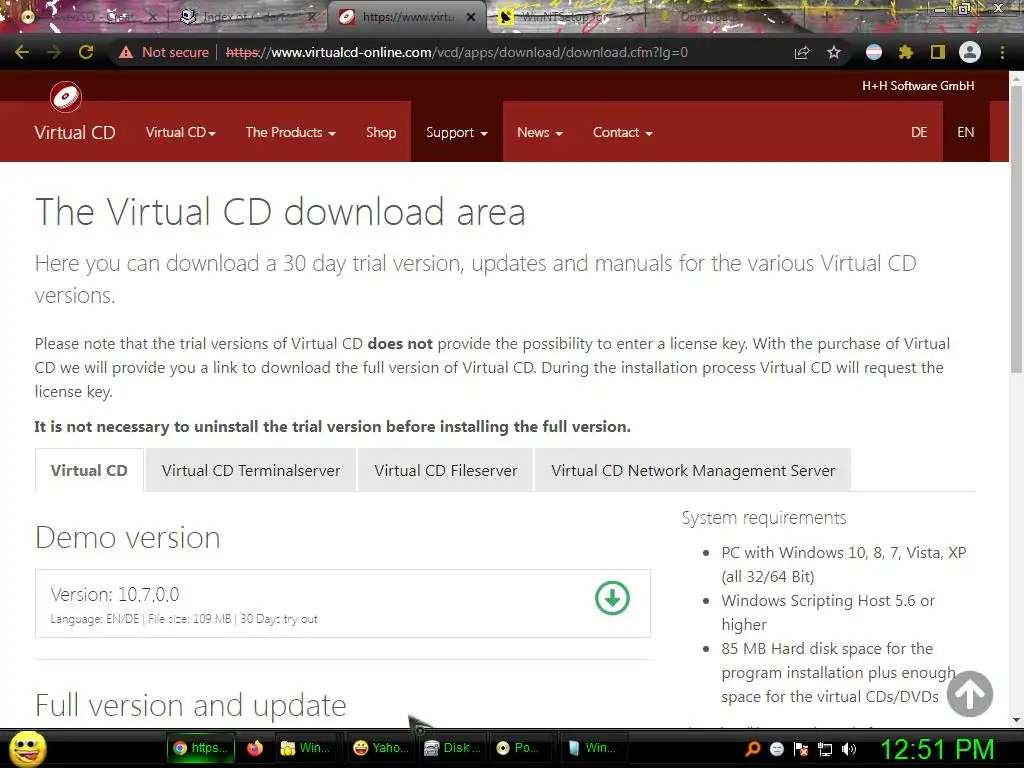Image resolution: width=1024 pixels, height=768 pixels.
Task: Open the smiley face Start button
Action: click(27, 749)
